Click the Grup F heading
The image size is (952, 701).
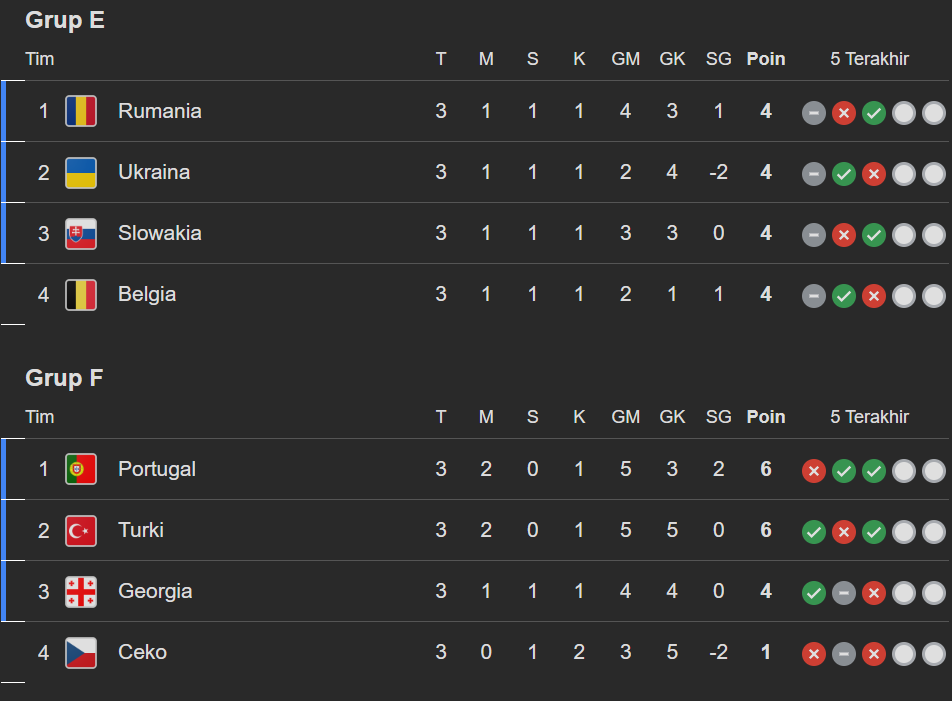(x=65, y=378)
